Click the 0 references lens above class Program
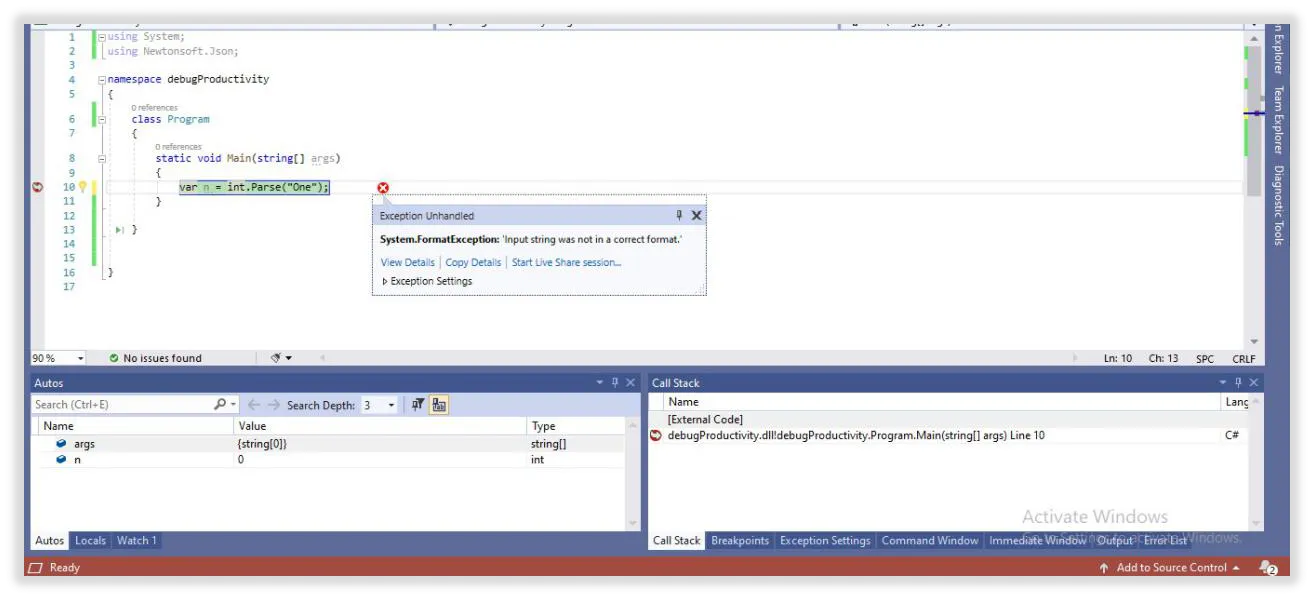Image resolution: width=1316 pixels, height=601 pixels. 154,107
